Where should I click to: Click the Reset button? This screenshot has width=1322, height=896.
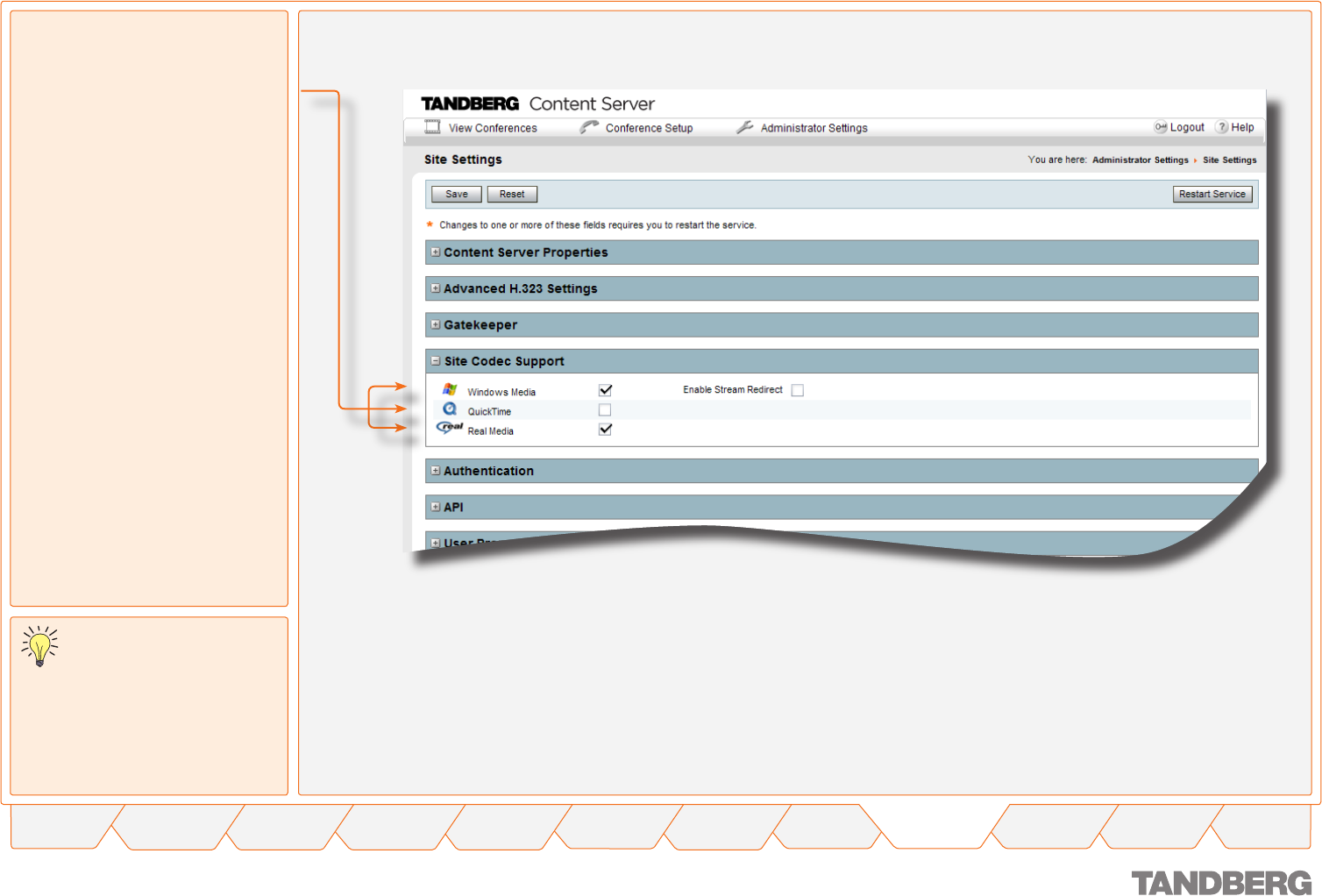[512, 194]
